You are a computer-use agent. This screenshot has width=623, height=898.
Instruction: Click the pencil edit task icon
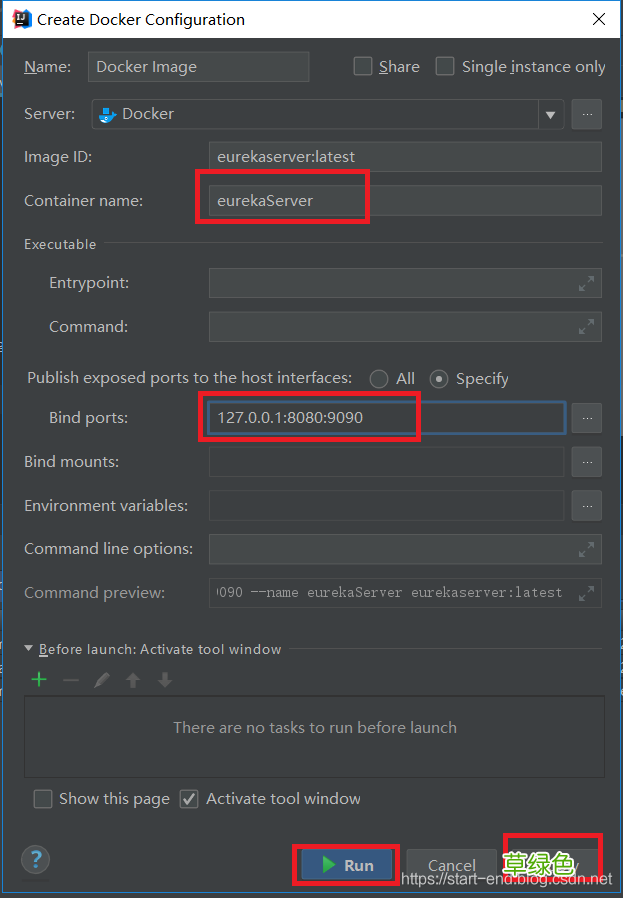pyautogui.click(x=102, y=680)
